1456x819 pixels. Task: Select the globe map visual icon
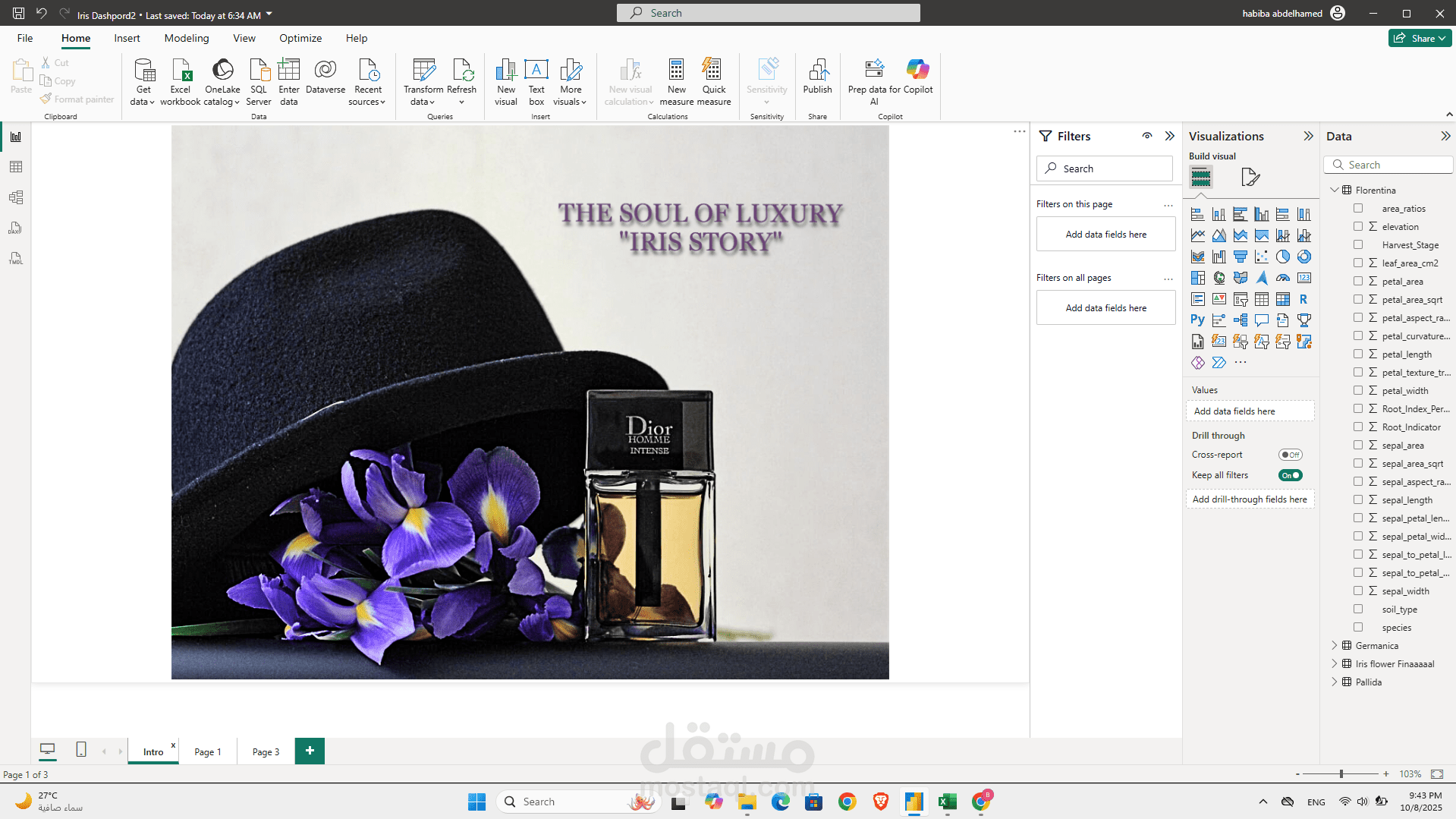tap(1219, 278)
